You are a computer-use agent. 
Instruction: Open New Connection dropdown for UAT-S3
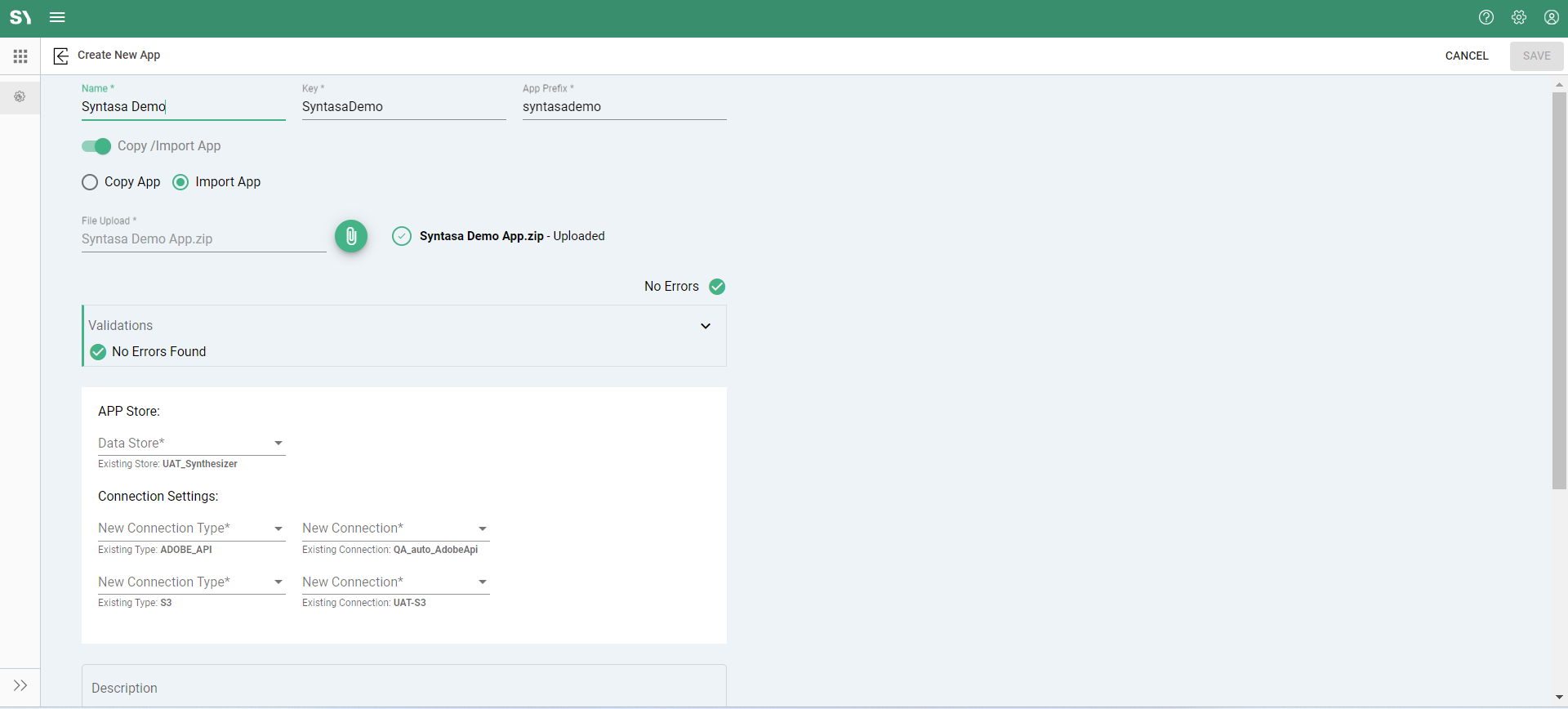pyautogui.click(x=395, y=582)
